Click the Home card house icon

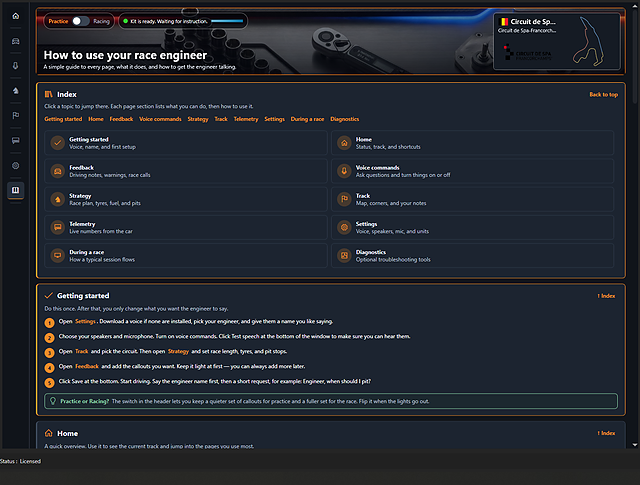(344, 143)
